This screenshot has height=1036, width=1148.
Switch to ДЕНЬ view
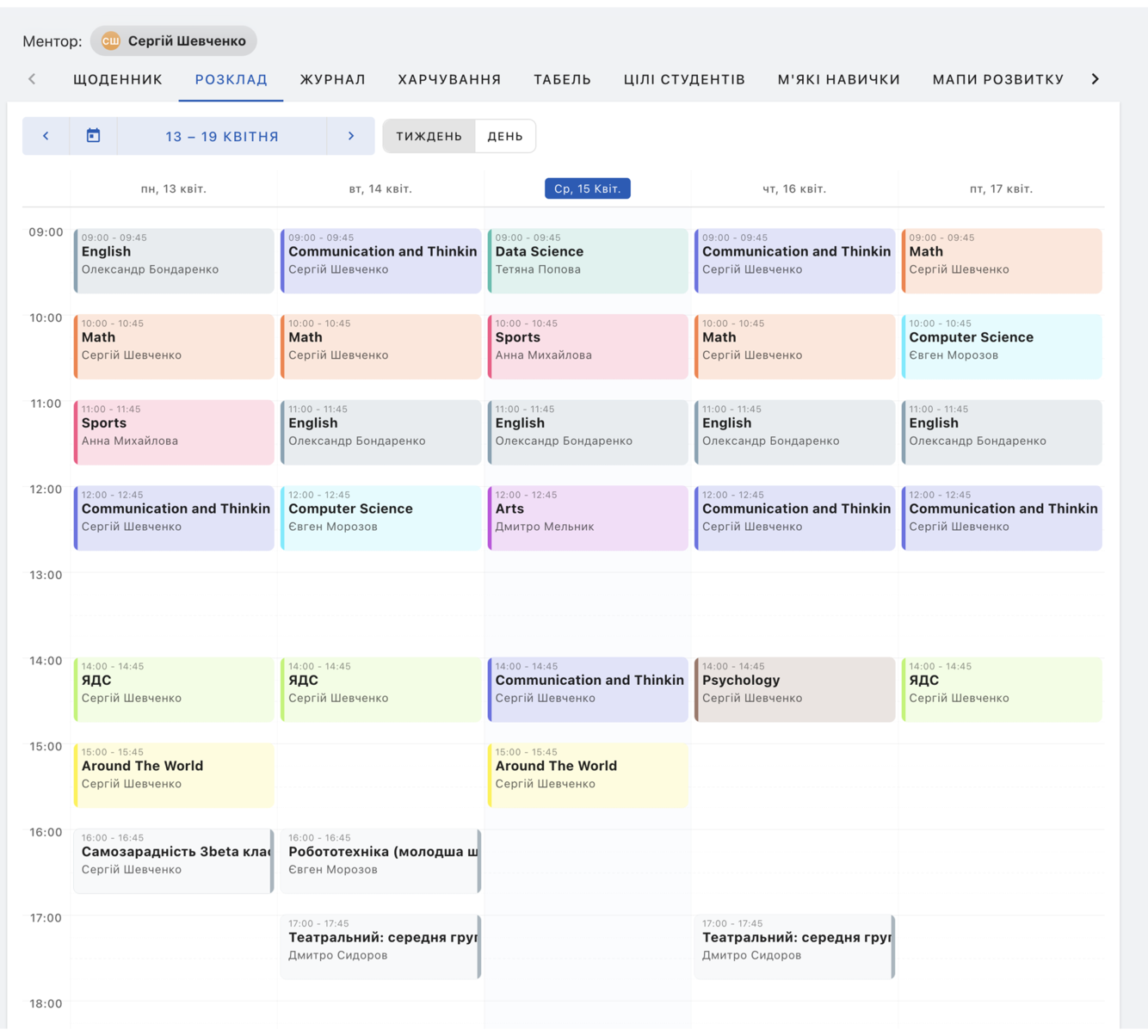(505, 136)
